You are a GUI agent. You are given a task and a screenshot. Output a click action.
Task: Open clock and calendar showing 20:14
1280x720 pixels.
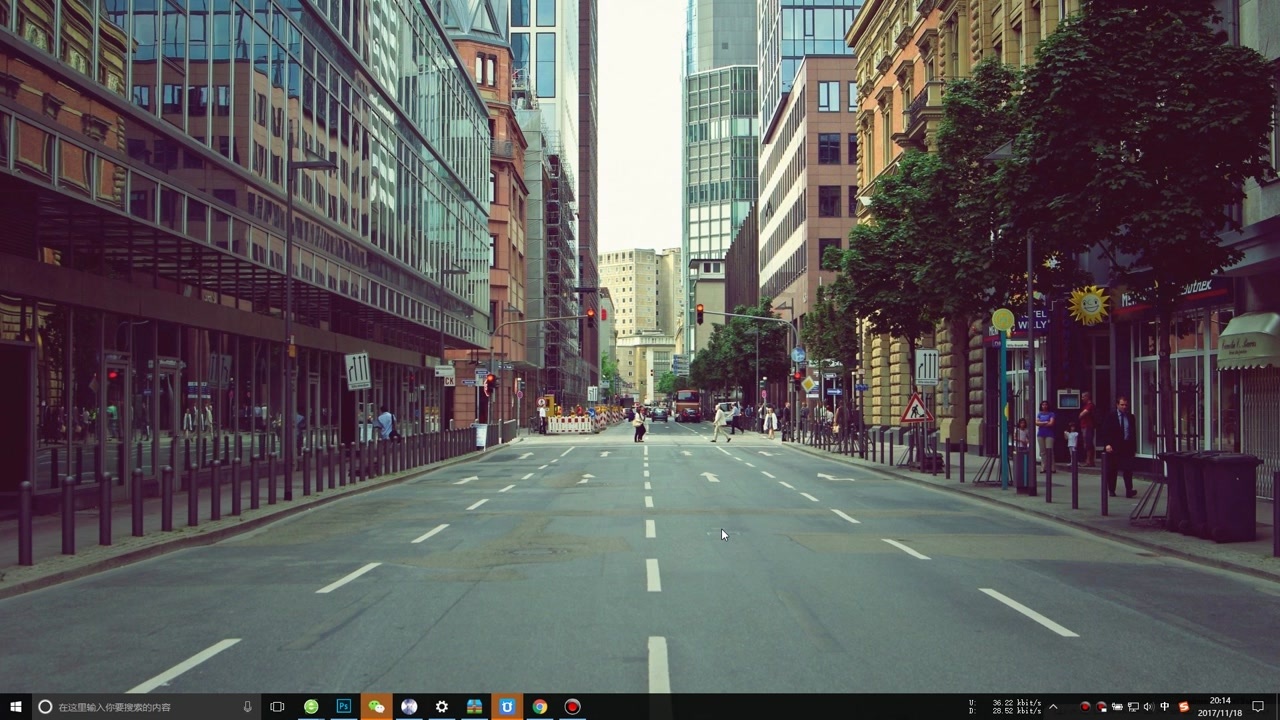(1220, 707)
